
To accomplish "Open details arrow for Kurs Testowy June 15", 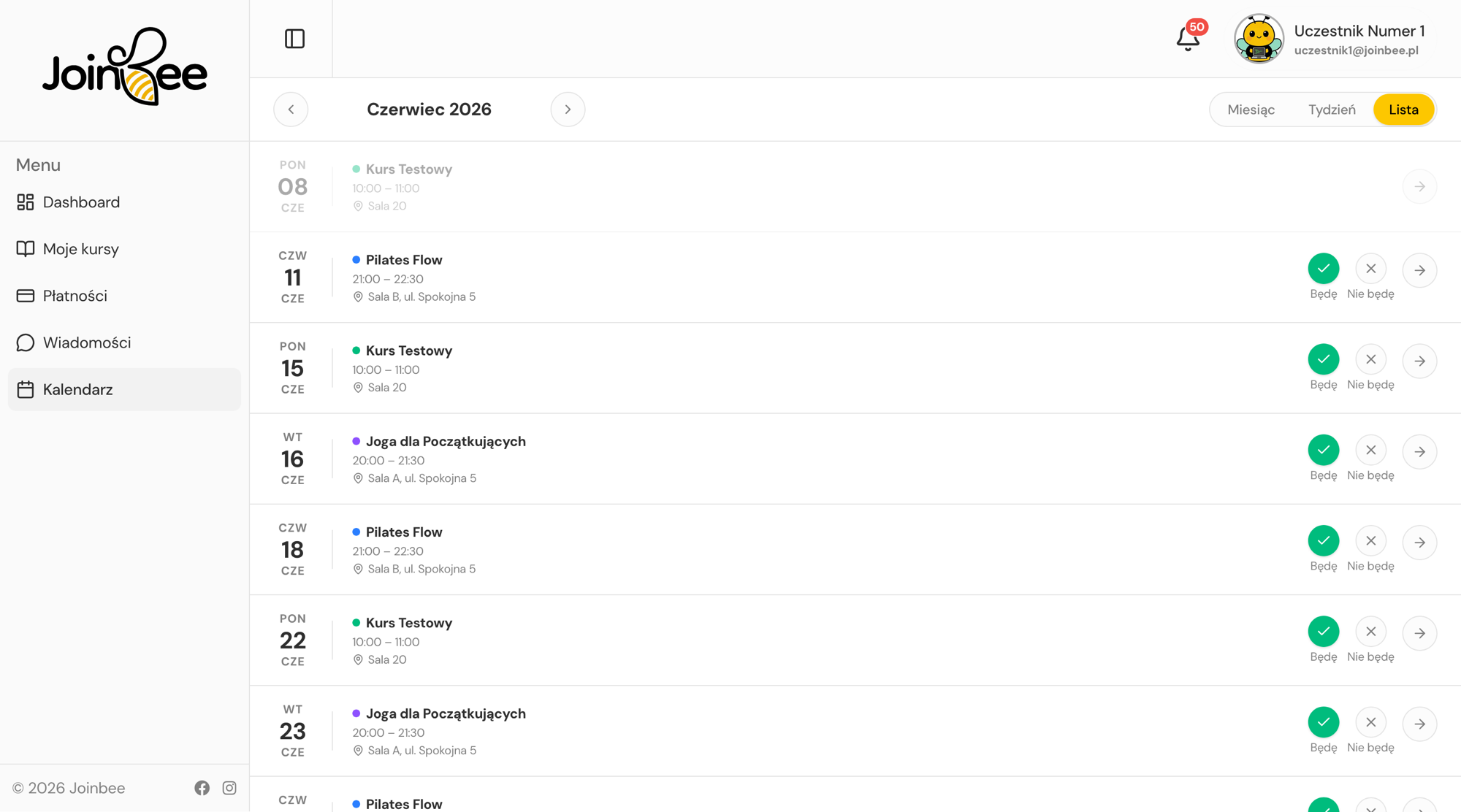I will 1419,361.
